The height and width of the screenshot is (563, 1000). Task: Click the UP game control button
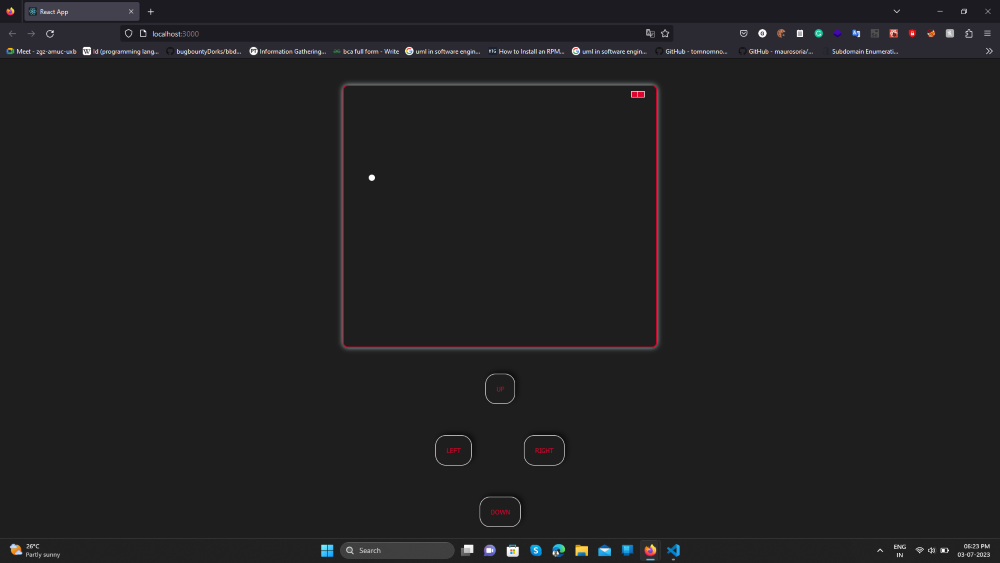click(x=499, y=388)
